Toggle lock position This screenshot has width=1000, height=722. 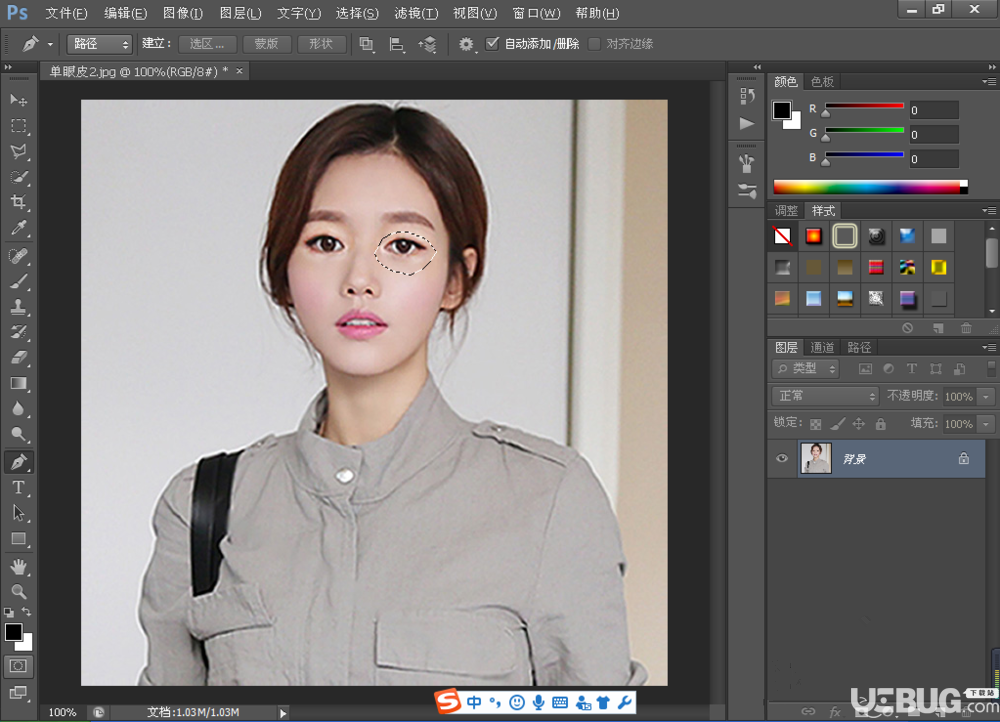click(x=859, y=424)
